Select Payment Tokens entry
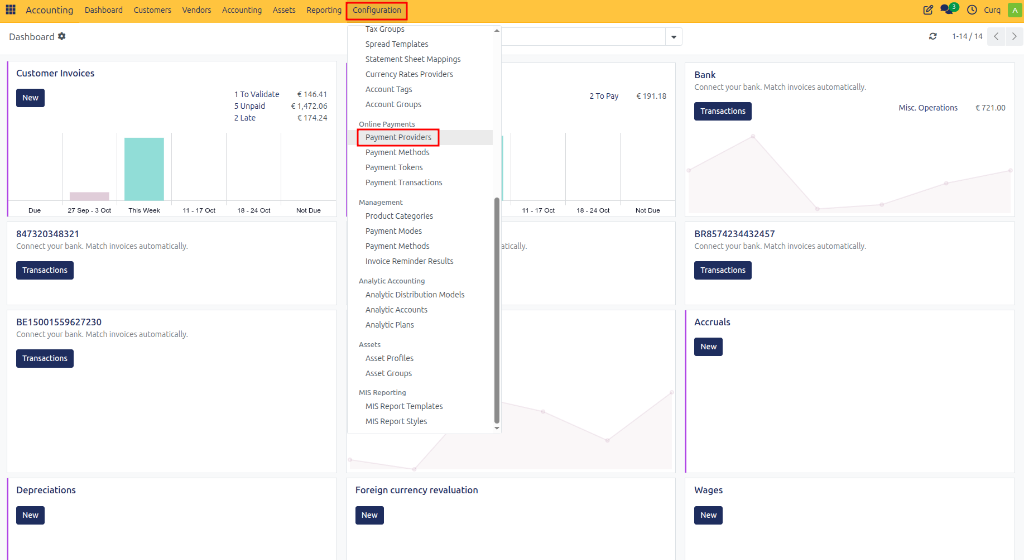 click(x=394, y=167)
